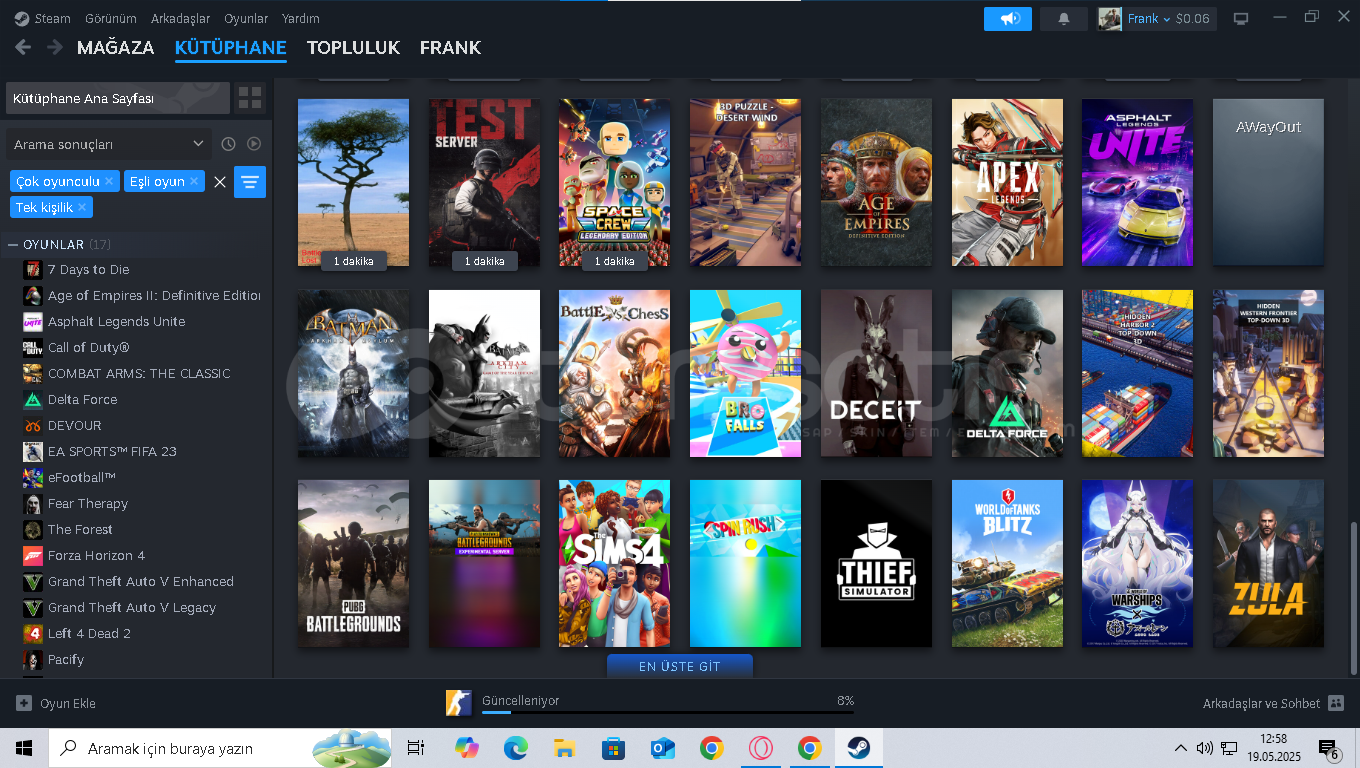Click the library grid scrollbar thumb
This screenshot has height=768, width=1360.
(1355, 598)
